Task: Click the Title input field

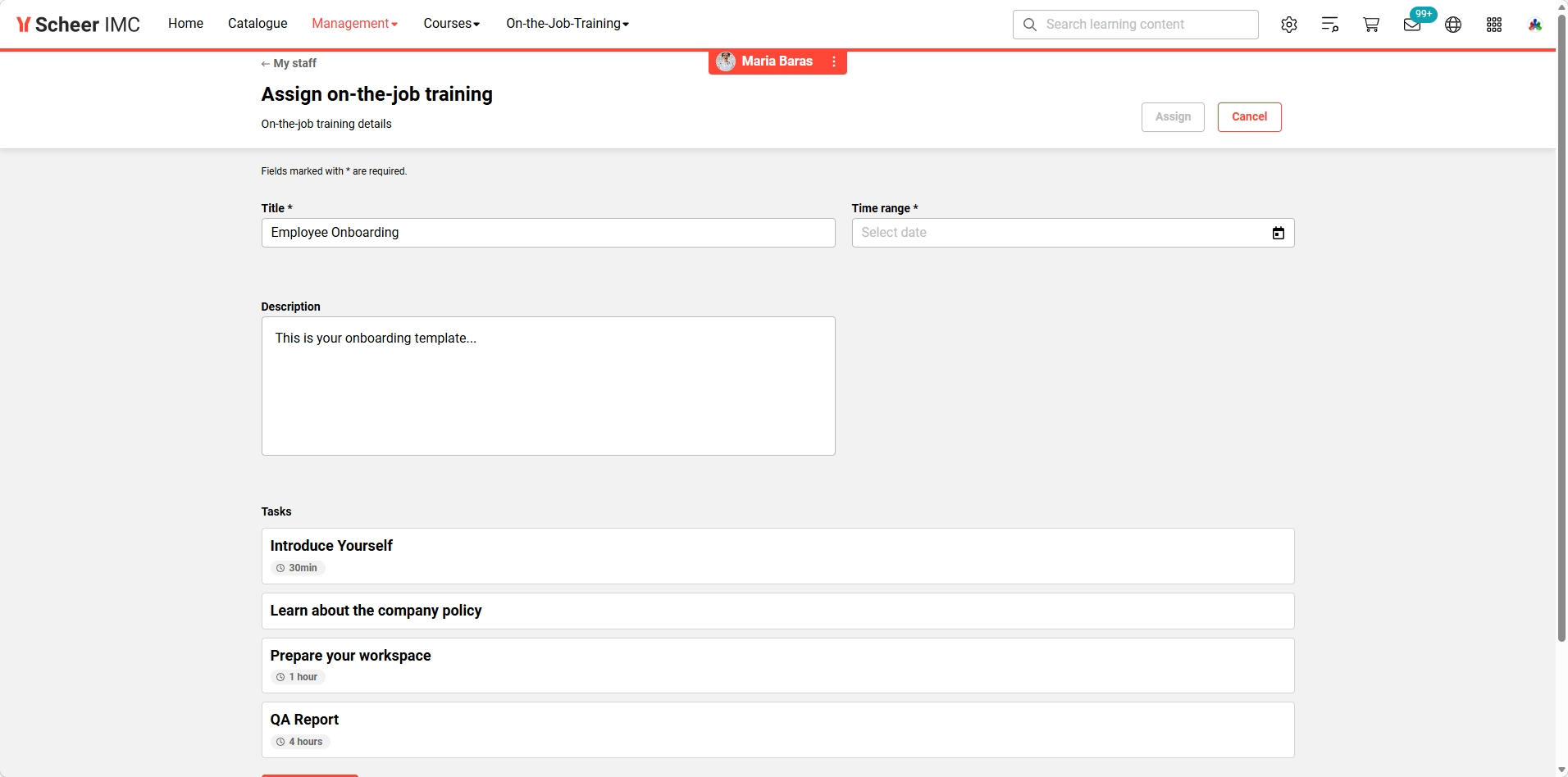Action: click(548, 233)
